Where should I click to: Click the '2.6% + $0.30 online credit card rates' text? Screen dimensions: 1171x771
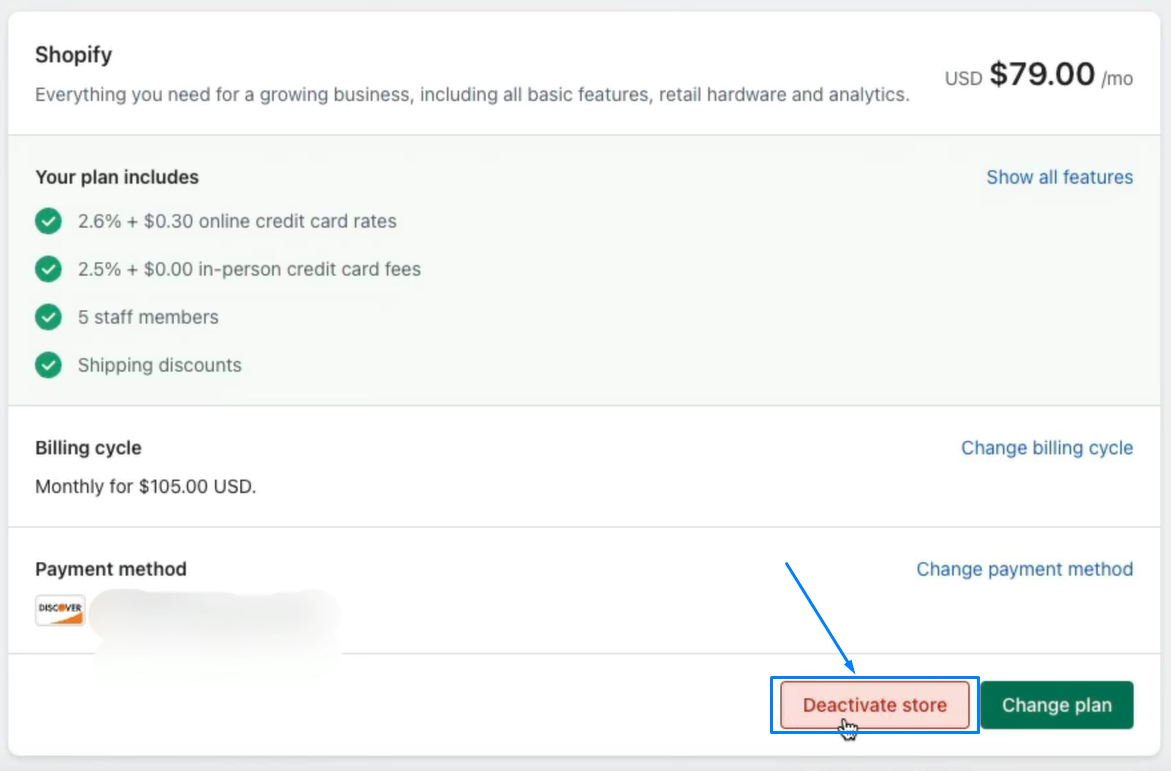point(237,221)
